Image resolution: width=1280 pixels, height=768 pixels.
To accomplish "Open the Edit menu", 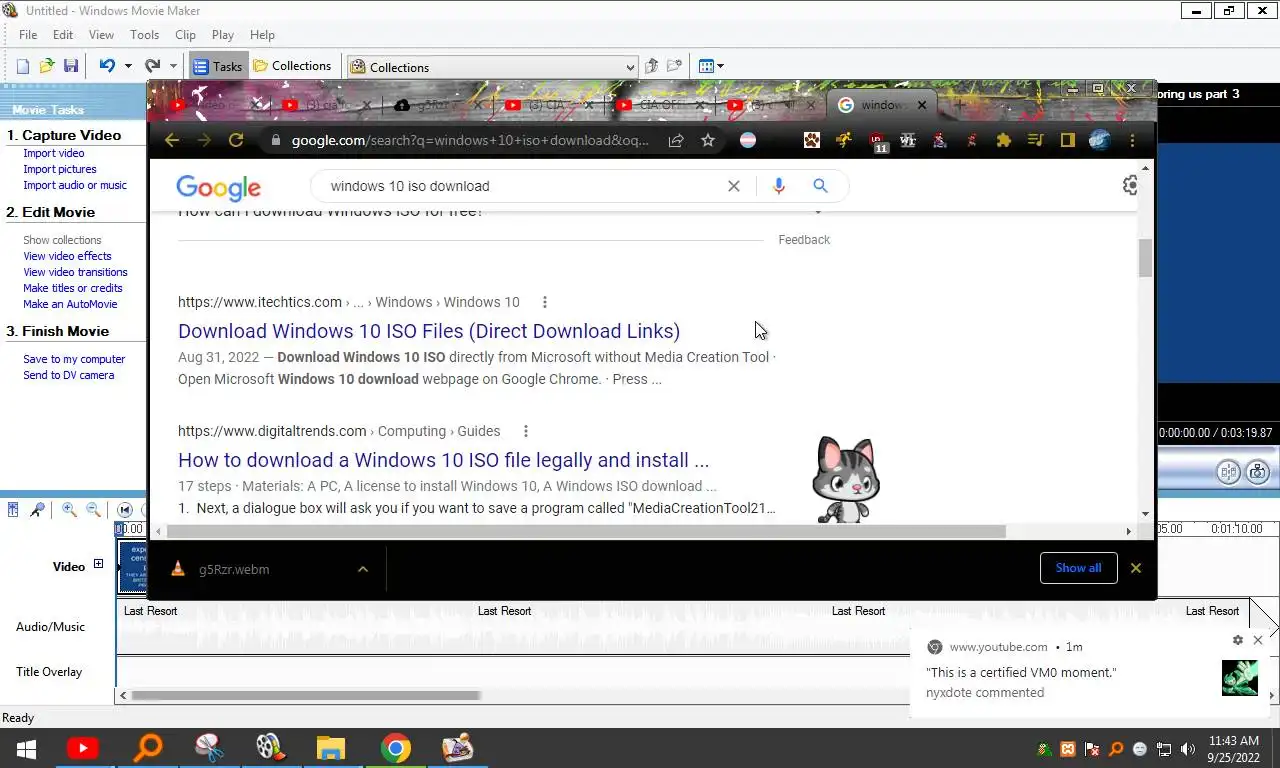I will [x=63, y=35].
